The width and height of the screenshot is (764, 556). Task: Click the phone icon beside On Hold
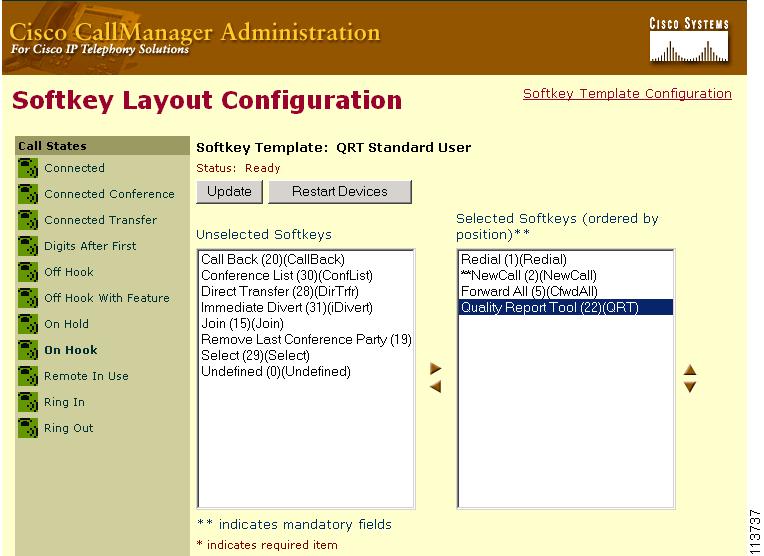point(28,324)
